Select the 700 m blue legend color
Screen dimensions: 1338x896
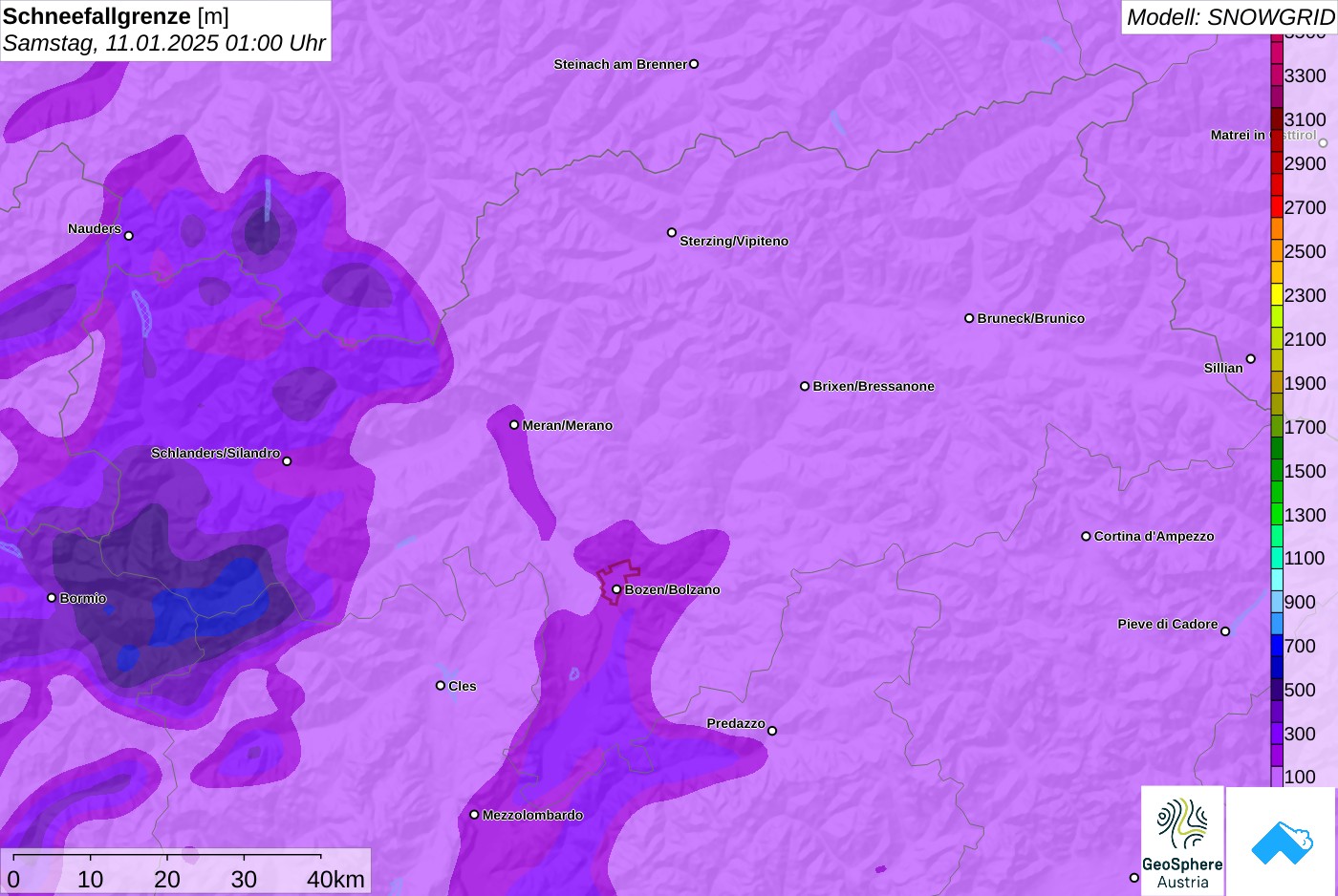click(x=1277, y=646)
